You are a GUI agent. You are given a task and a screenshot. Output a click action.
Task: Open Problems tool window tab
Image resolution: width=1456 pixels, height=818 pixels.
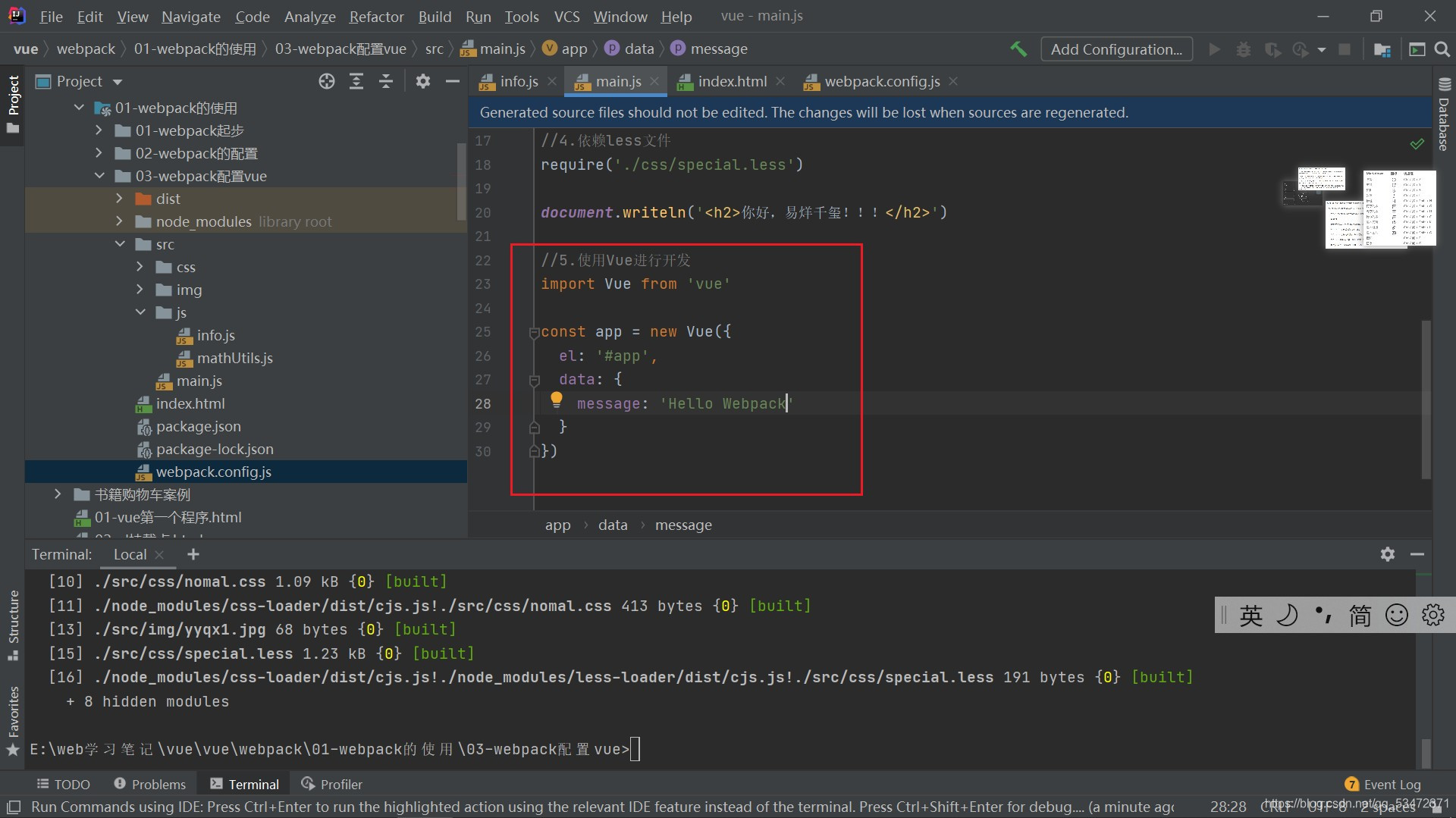point(149,784)
